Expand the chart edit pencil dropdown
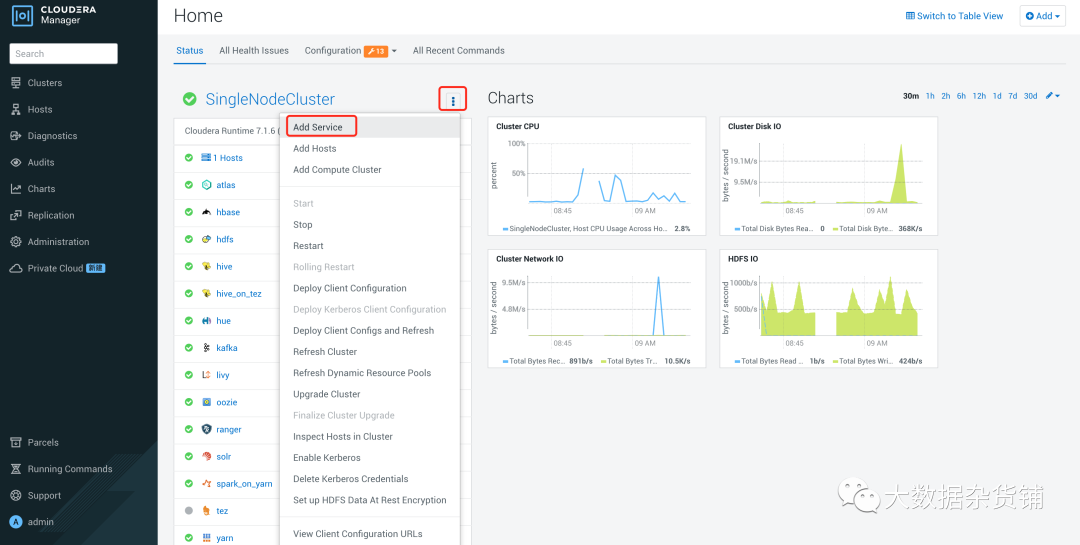This screenshot has width=1080, height=545. pyautogui.click(x=1053, y=96)
